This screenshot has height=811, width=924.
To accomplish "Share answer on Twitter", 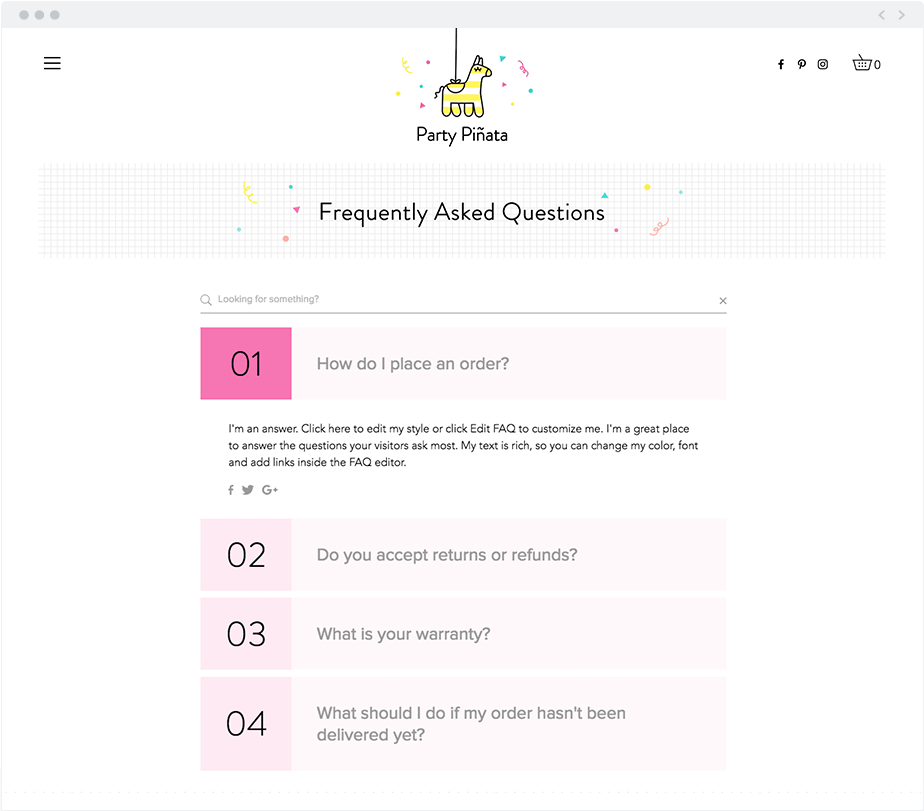I will click(x=248, y=490).
